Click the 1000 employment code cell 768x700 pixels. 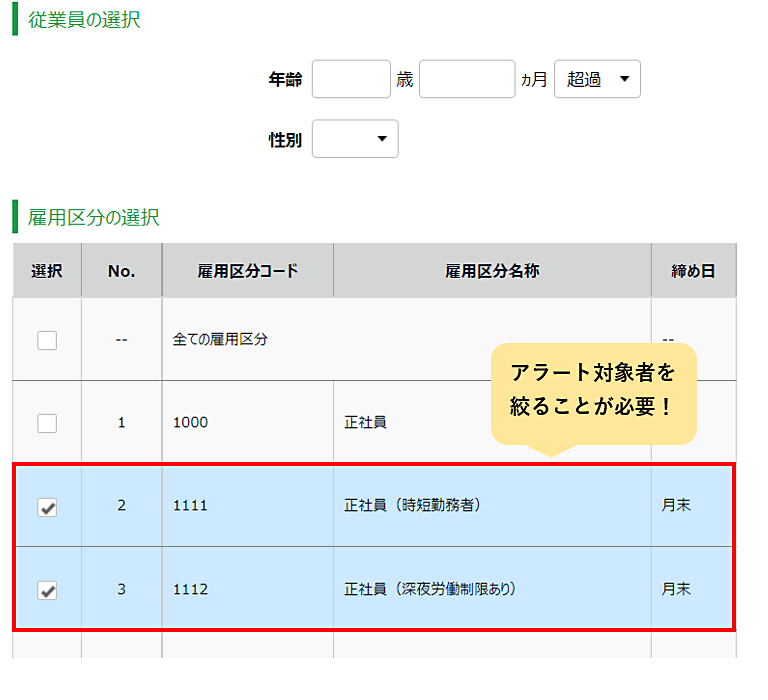[248, 422]
